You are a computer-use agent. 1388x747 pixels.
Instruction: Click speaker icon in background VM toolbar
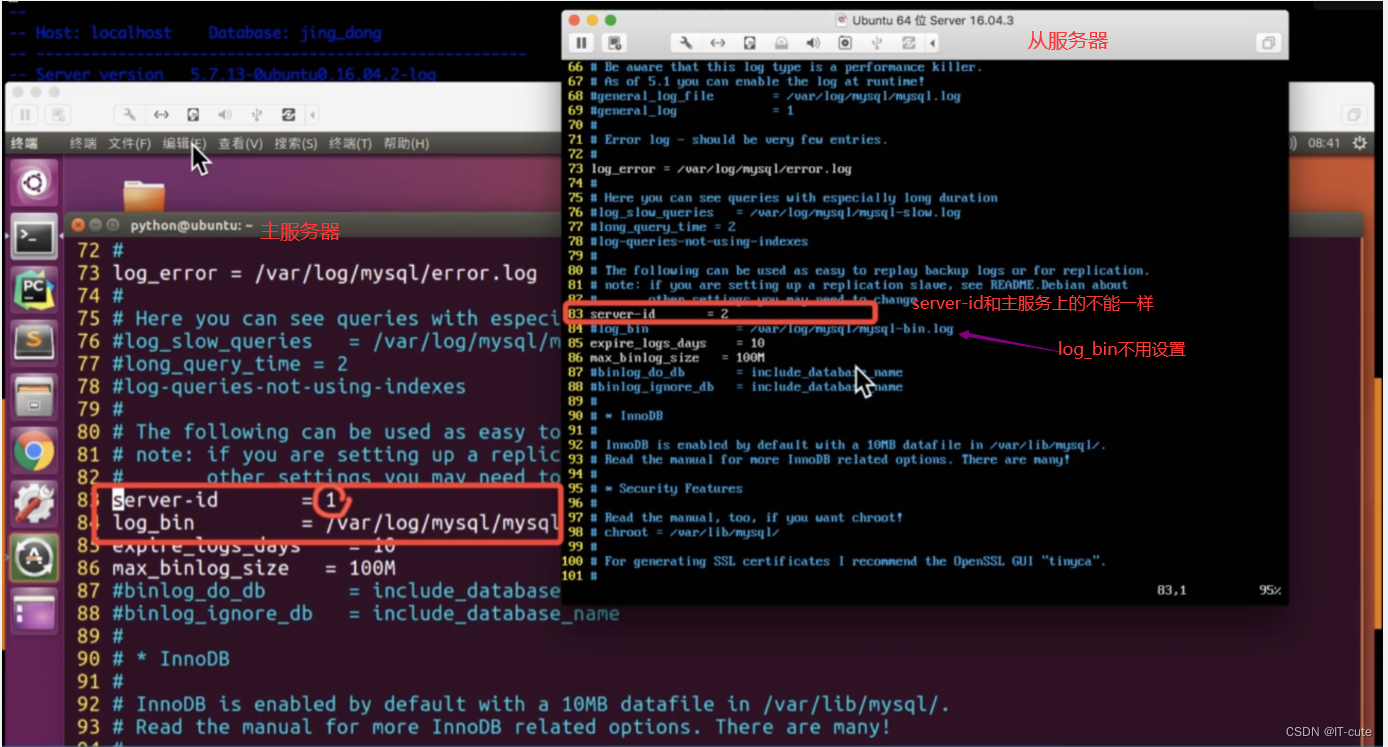click(225, 114)
